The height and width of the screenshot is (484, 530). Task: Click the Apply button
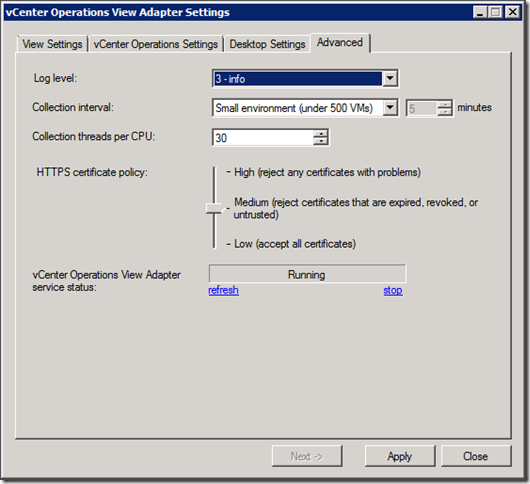[400, 456]
